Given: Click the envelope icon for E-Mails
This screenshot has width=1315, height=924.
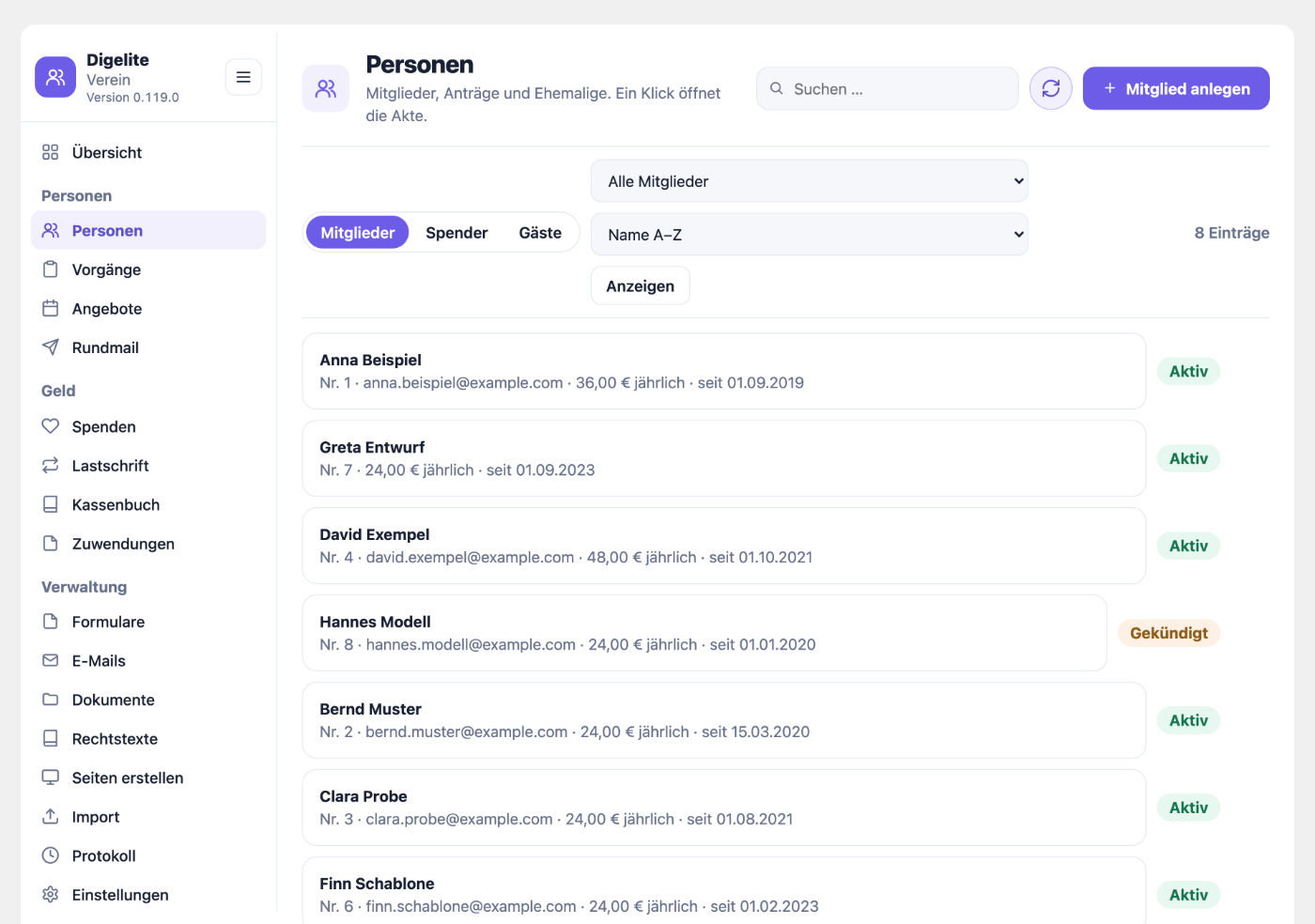Looking at the screenshot, I should [x=51, y=661].
